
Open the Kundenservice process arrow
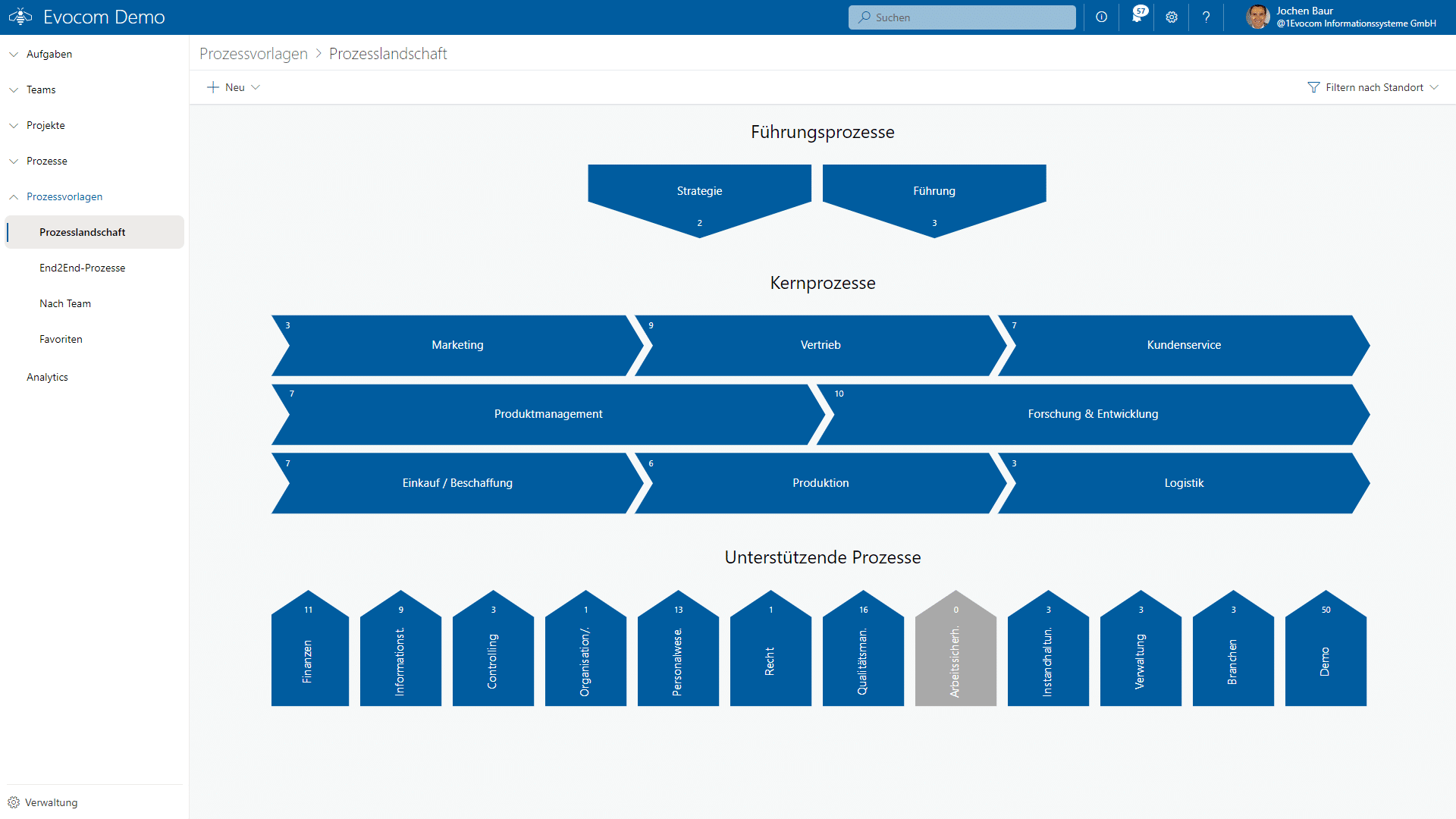coord(1184,345)
